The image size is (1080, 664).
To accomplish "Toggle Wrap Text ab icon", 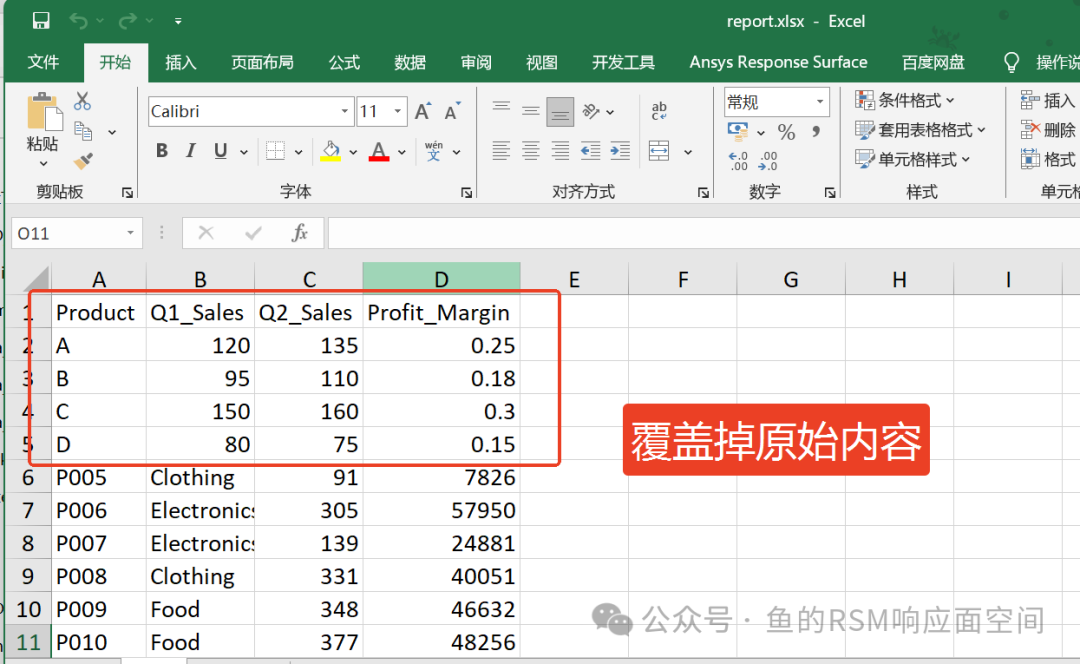I will tap(659, 110).
